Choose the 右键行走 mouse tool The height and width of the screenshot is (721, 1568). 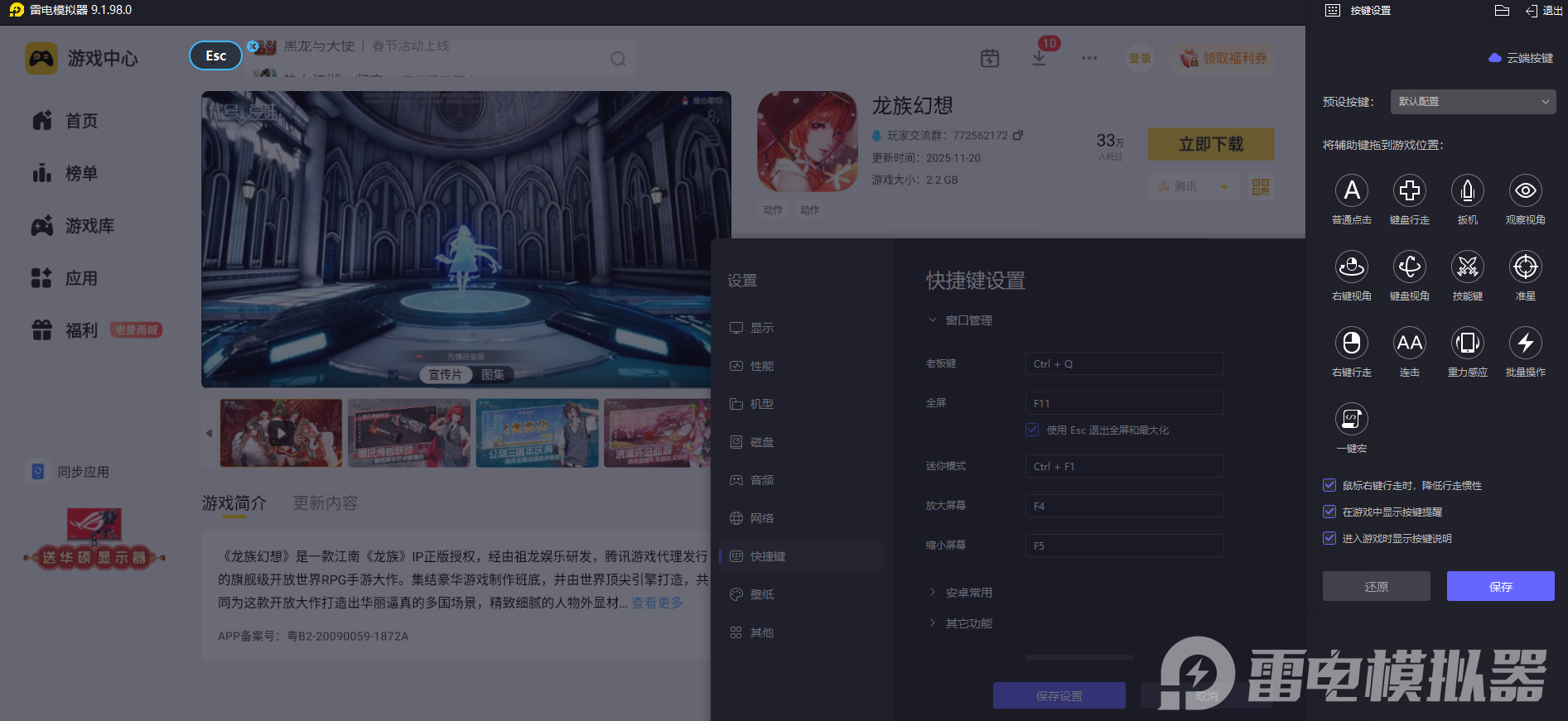point(1352,344)
